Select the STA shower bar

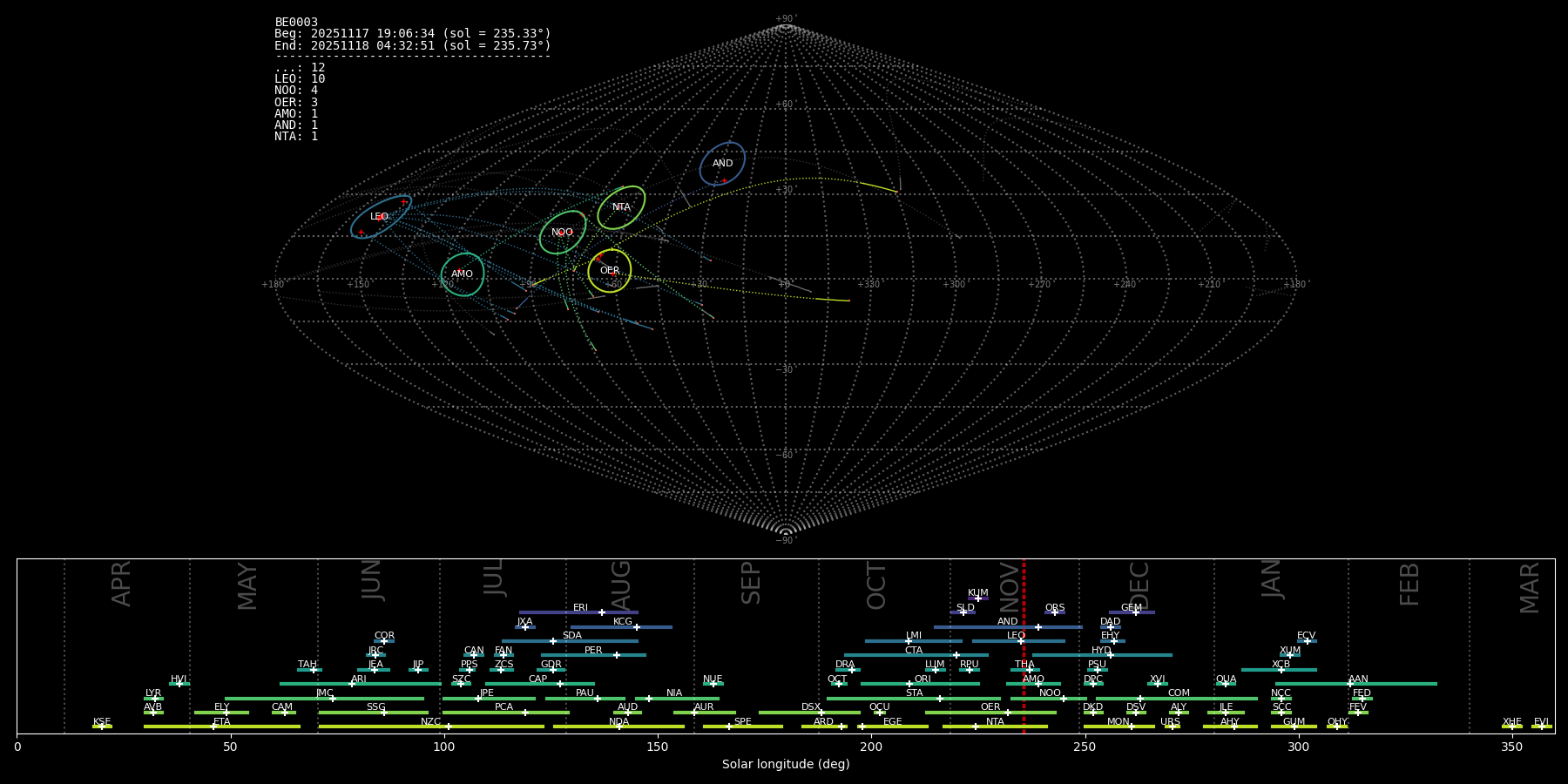(x=914, y=698)
